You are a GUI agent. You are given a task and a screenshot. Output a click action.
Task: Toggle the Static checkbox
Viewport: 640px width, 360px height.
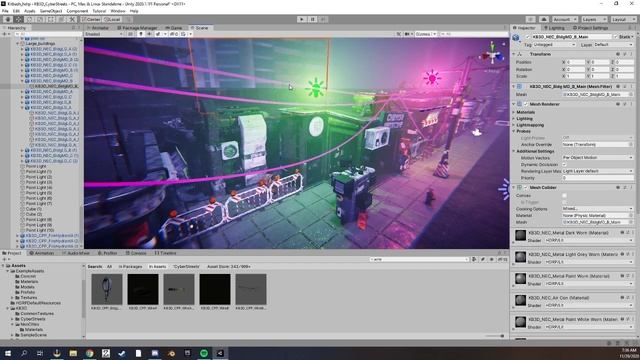(616, 37)
